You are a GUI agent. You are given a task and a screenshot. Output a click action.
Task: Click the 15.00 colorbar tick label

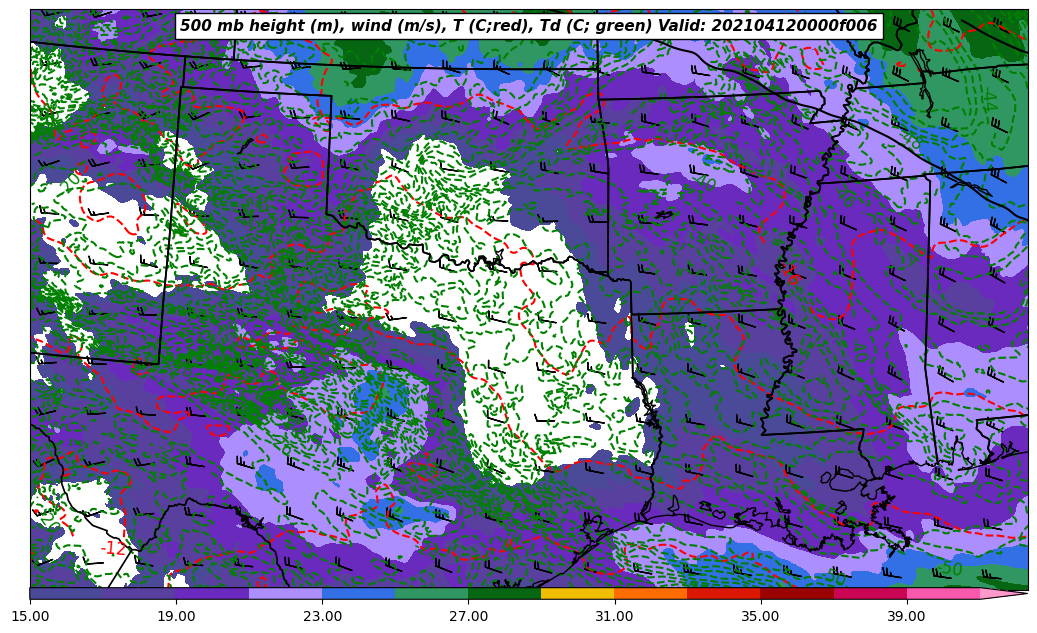click(x=30, y=616)
